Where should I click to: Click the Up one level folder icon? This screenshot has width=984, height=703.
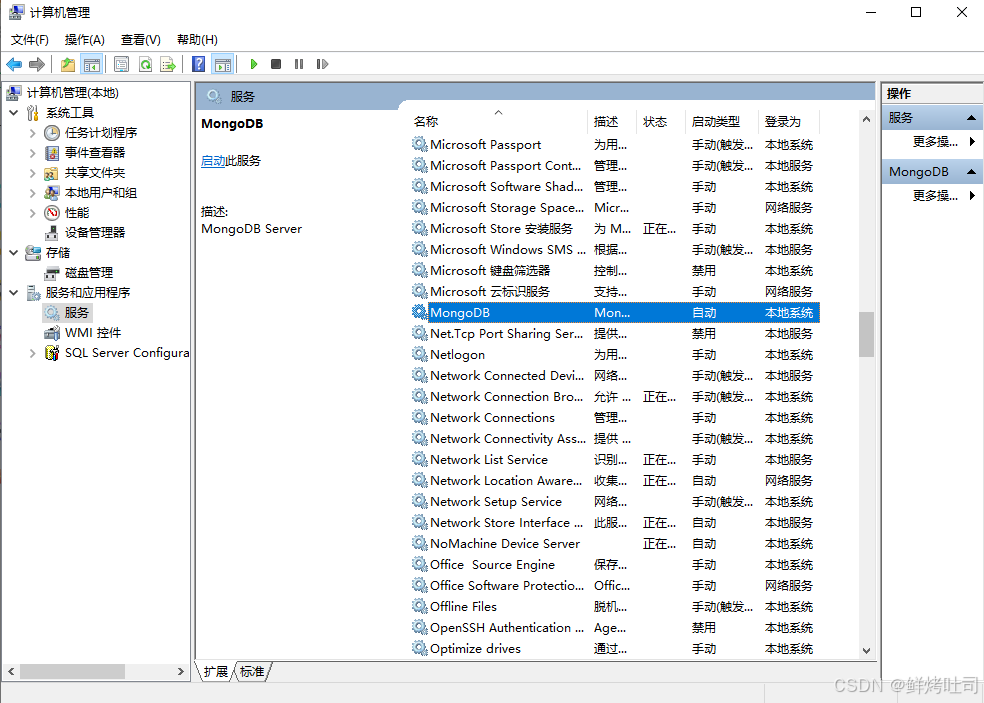point(68,64)
